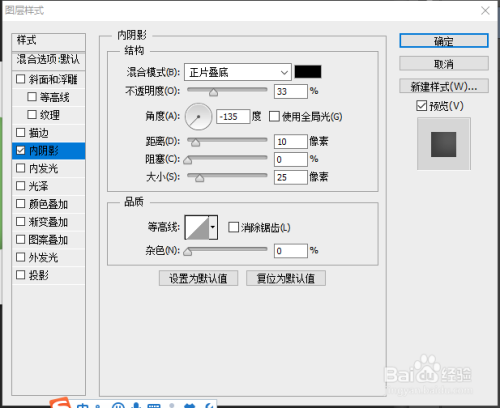
Task: Click the 取消 cancel button
Action: coord(444,63)
